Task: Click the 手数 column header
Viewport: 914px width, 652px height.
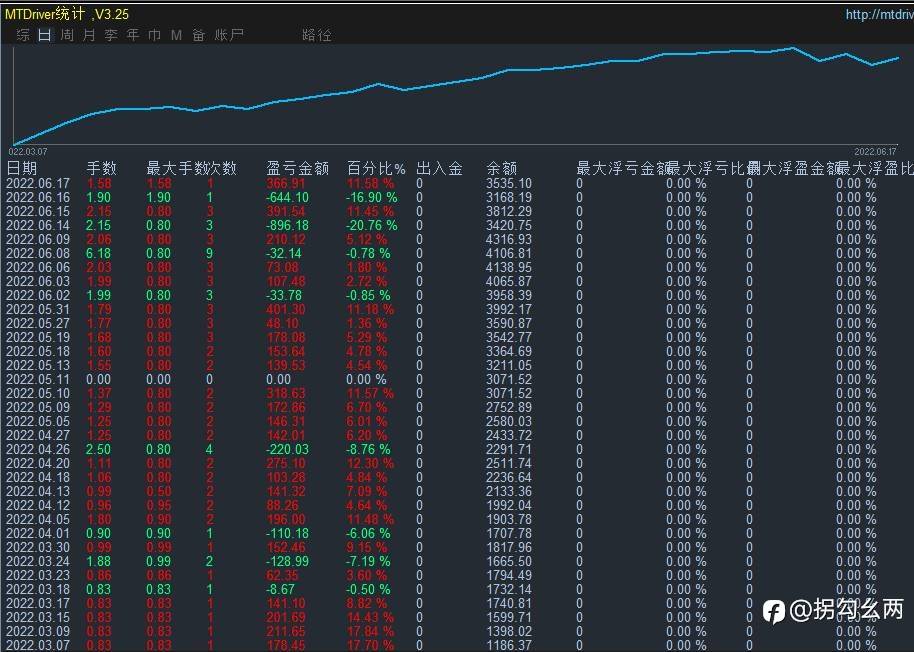Action: tap(102, 168)
